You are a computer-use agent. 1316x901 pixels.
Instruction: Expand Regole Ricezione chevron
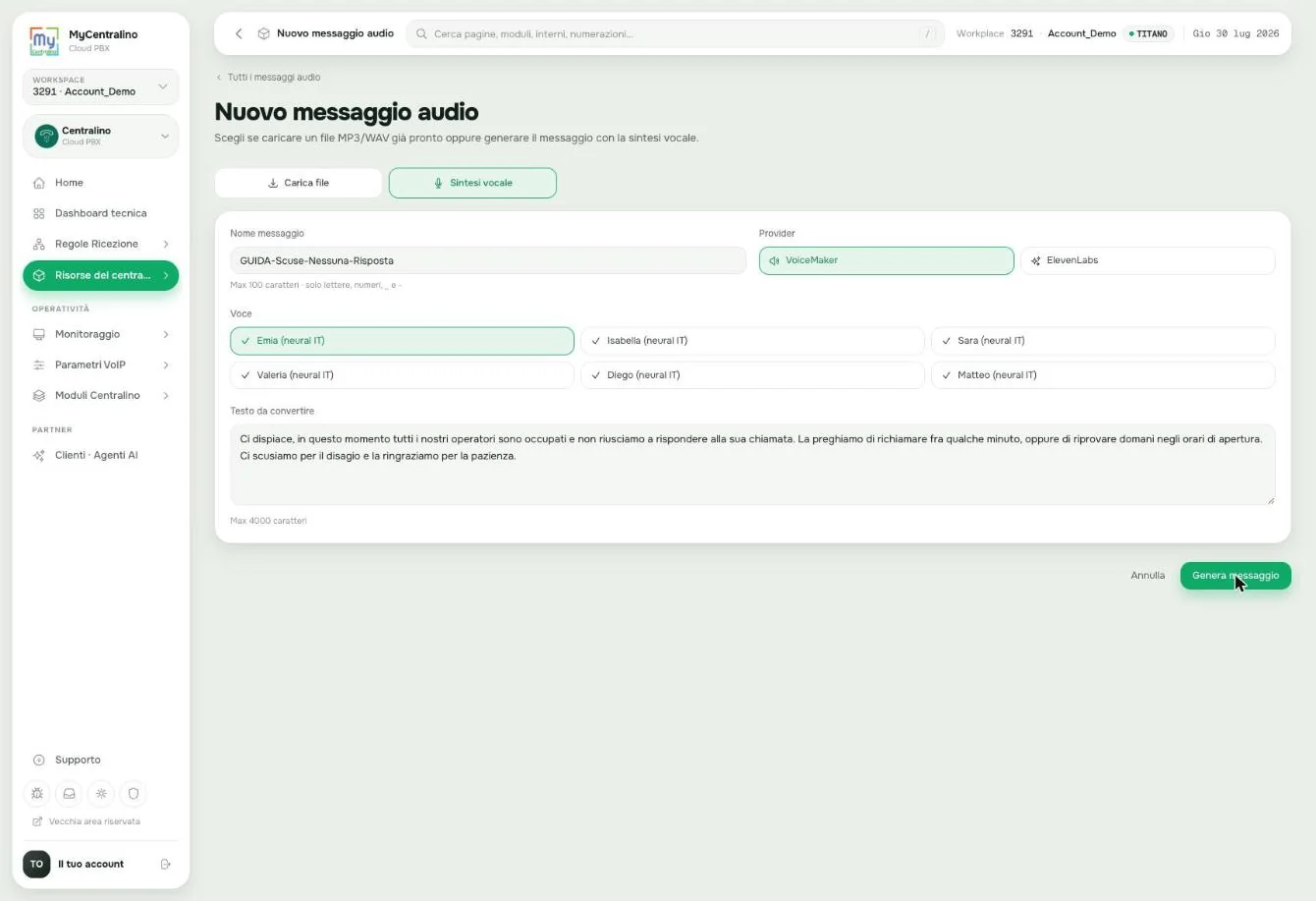(x=165, y=244)
